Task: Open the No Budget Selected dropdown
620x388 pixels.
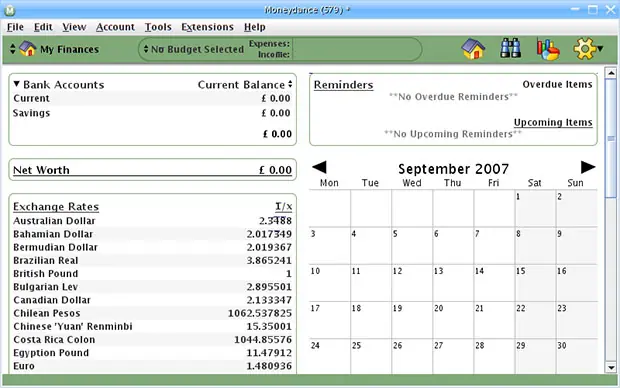Action: coord(194,49)
